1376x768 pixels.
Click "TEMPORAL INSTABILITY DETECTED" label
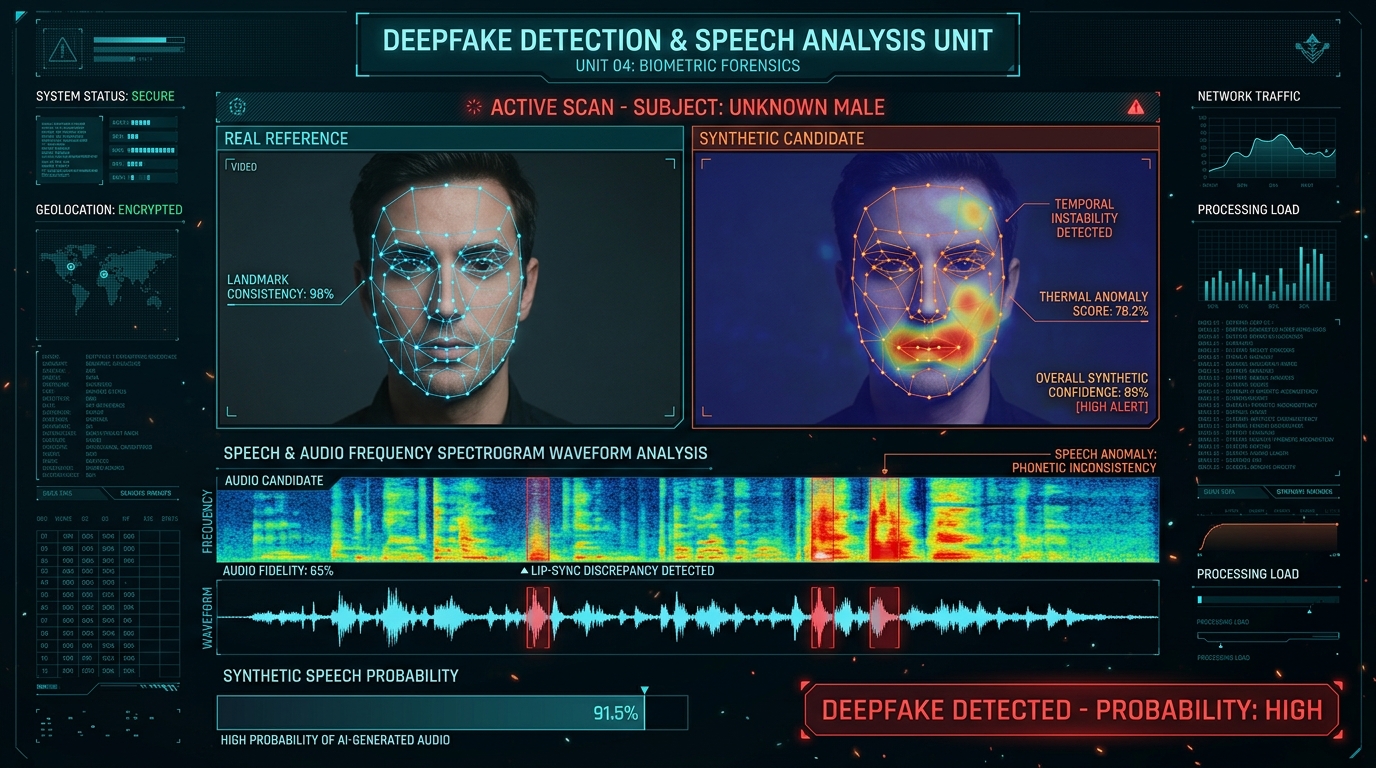pyautogui.click(x=1084, y=218)
